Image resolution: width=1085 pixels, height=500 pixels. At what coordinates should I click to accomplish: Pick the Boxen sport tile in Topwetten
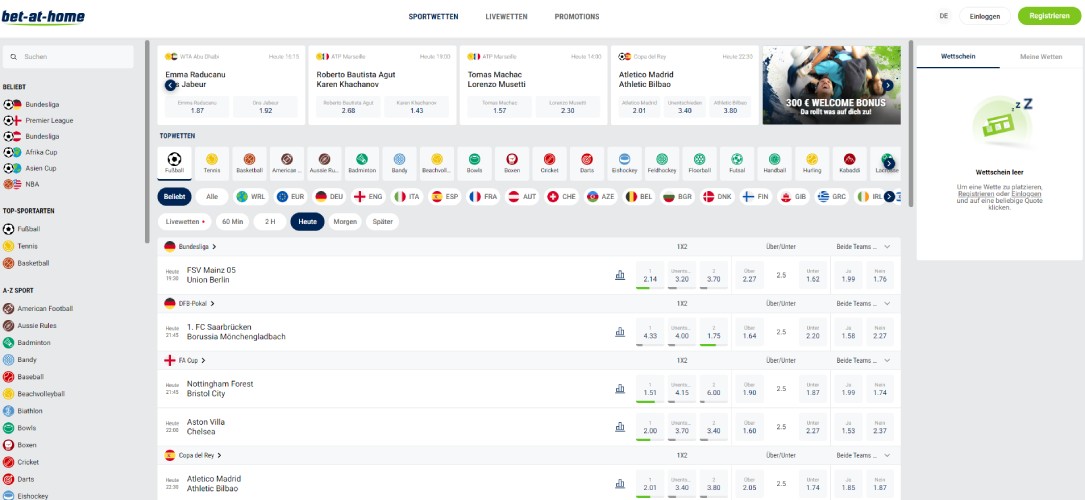click(512, 163)
